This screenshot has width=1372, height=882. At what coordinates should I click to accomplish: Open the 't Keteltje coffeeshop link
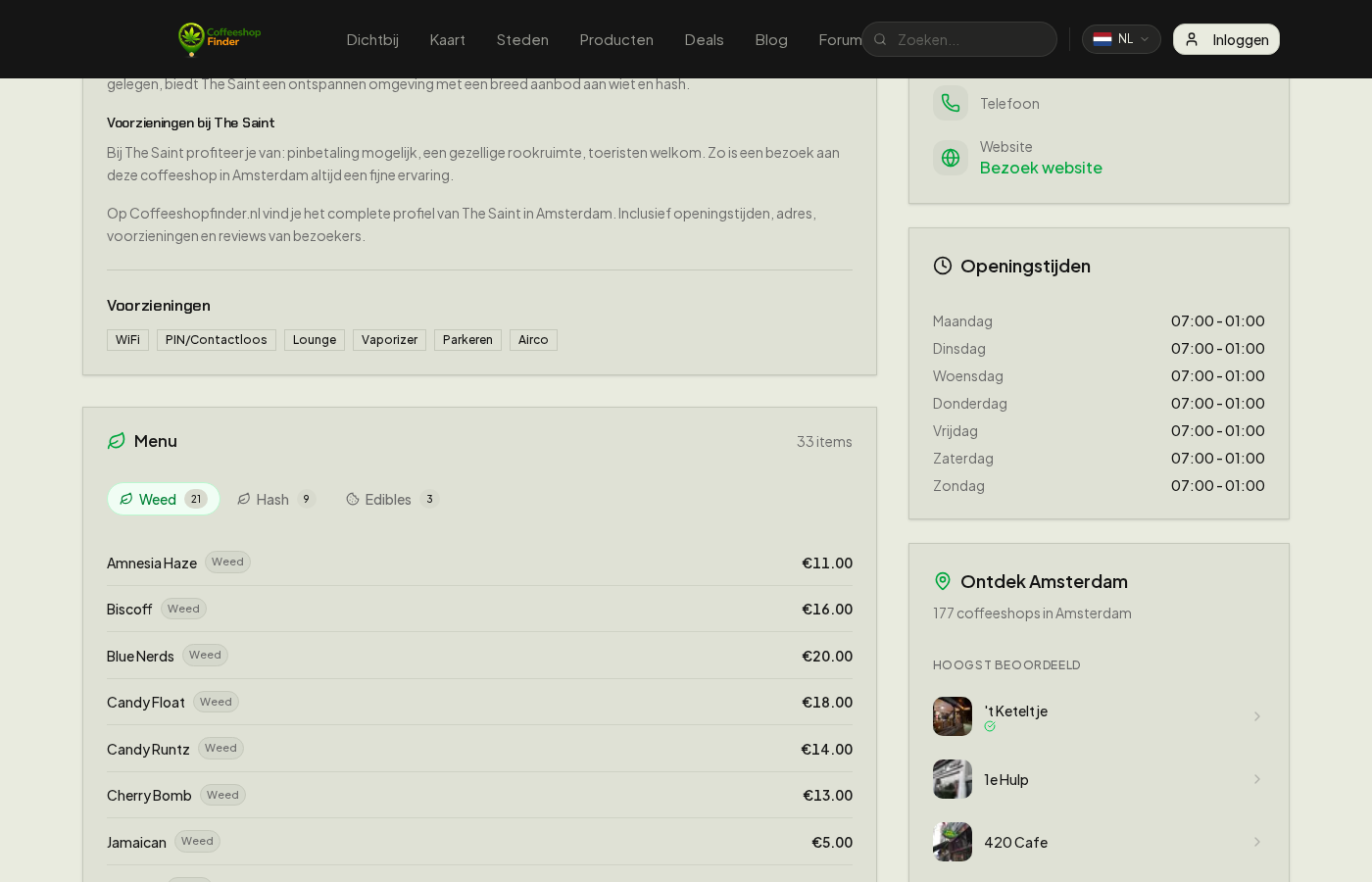(x=1099, y=716)
